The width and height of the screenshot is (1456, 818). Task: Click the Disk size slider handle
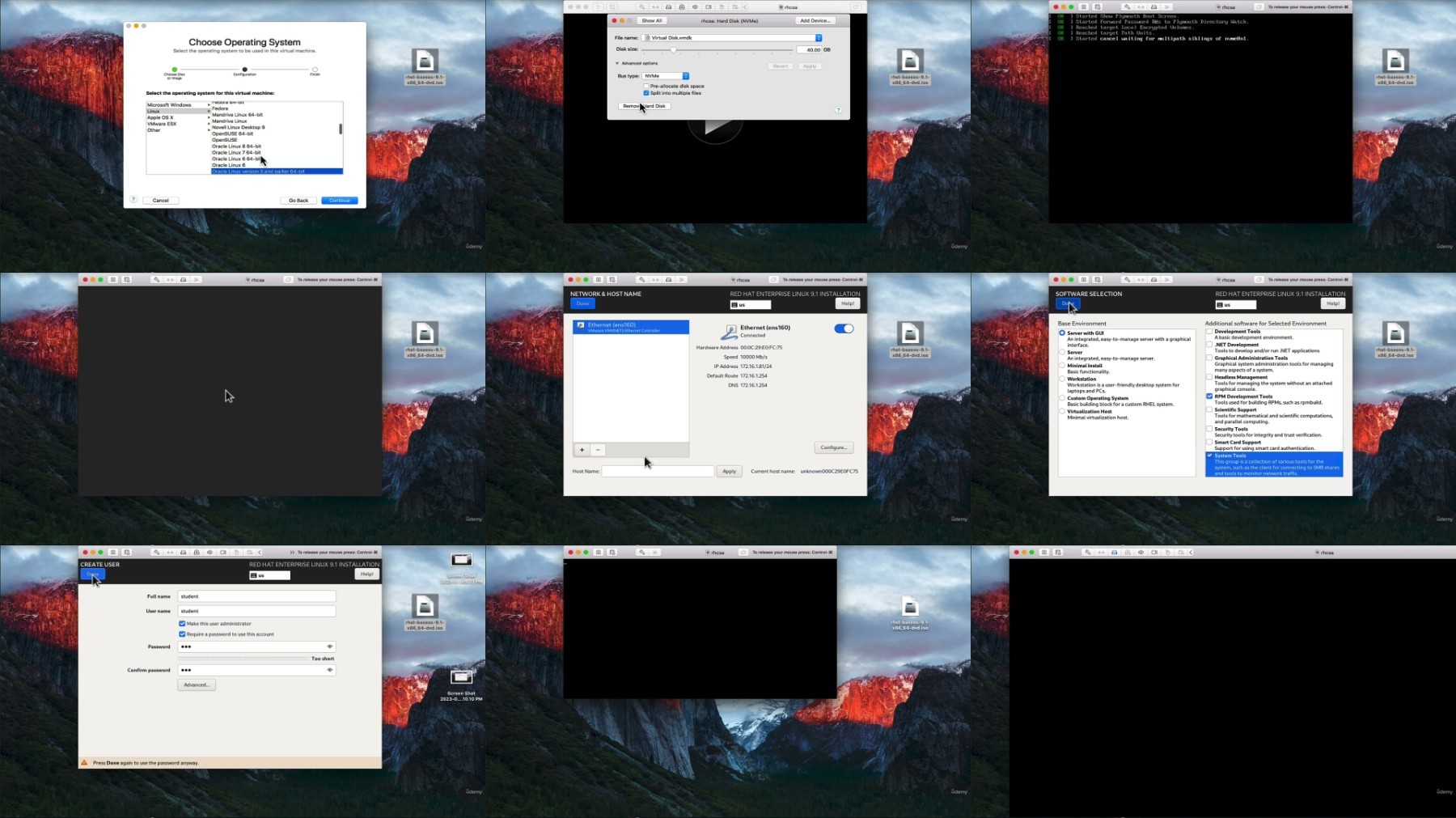[x=673, y=50]
